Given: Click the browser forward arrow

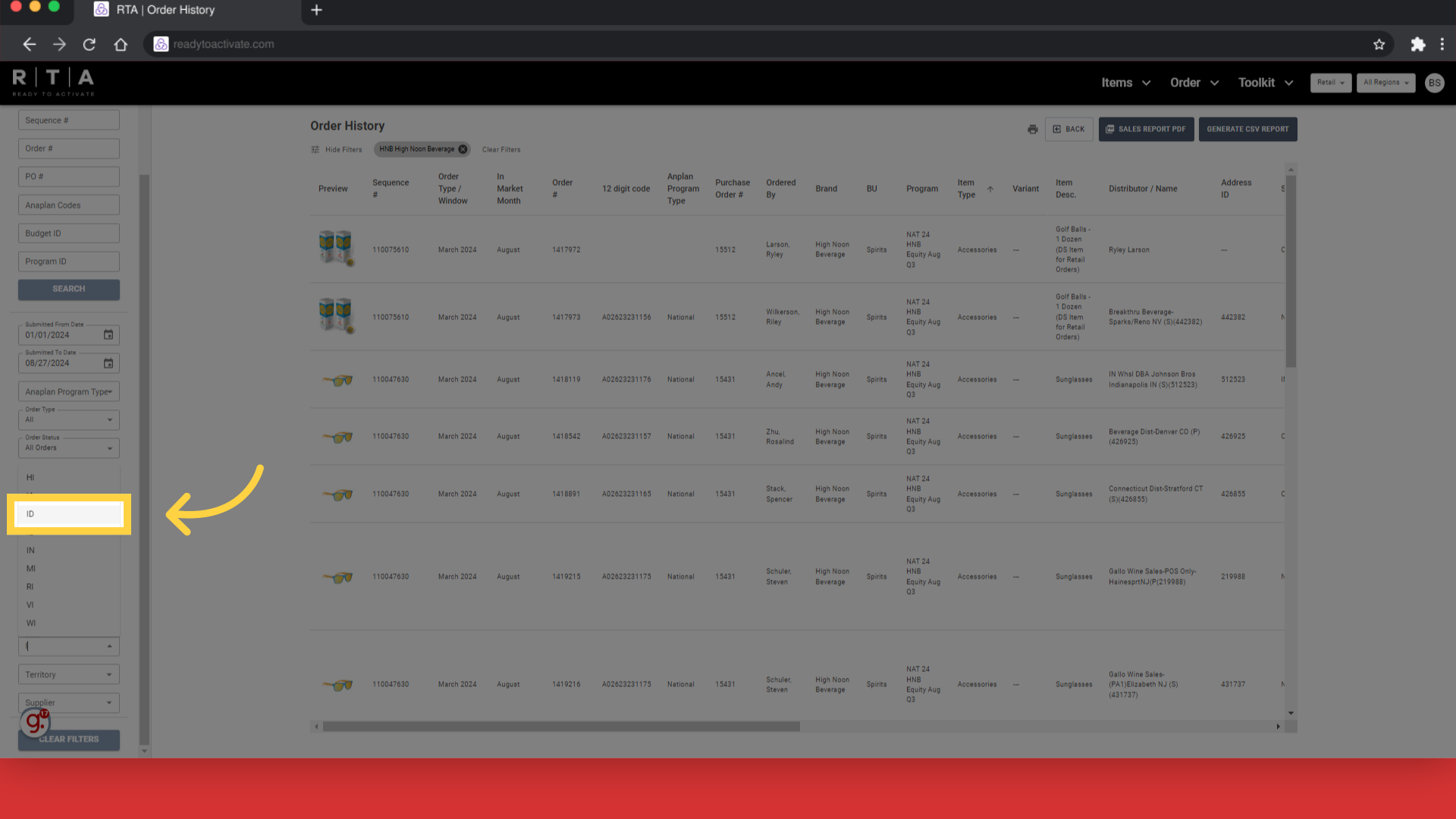Looking at the screenshot, I should (x=59, y=44).
